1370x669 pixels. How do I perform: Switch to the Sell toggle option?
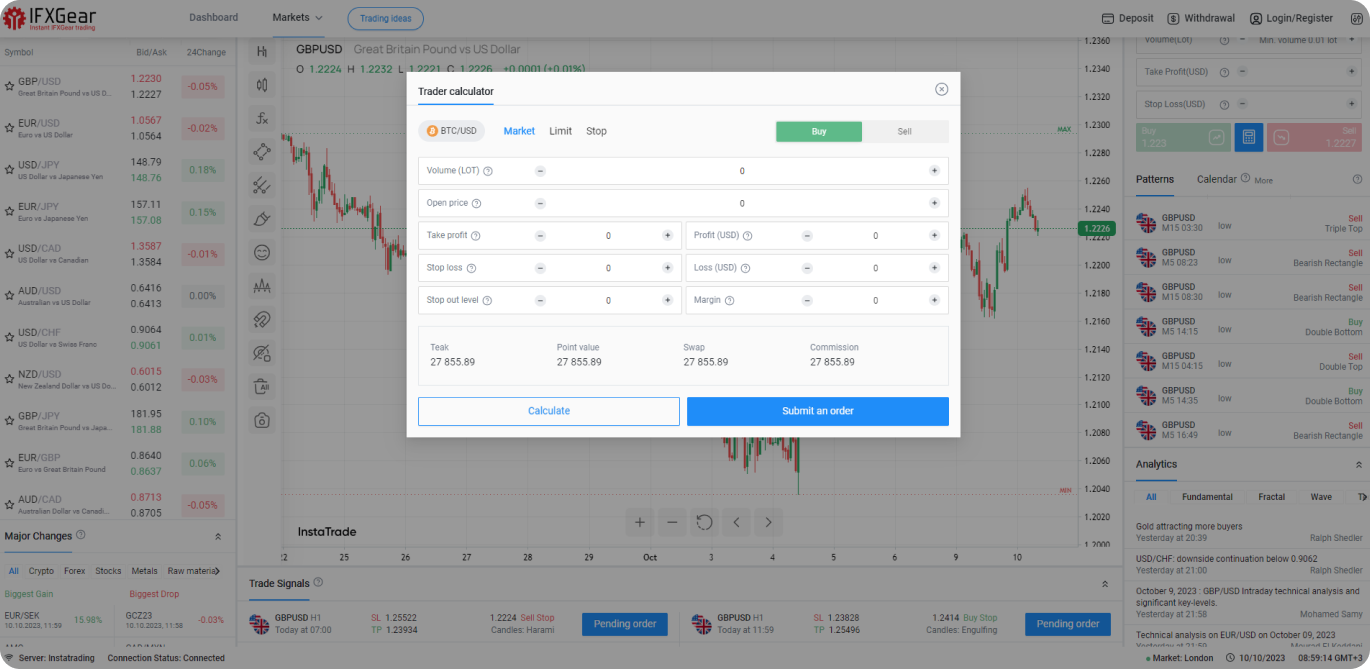tap(904, 131)
